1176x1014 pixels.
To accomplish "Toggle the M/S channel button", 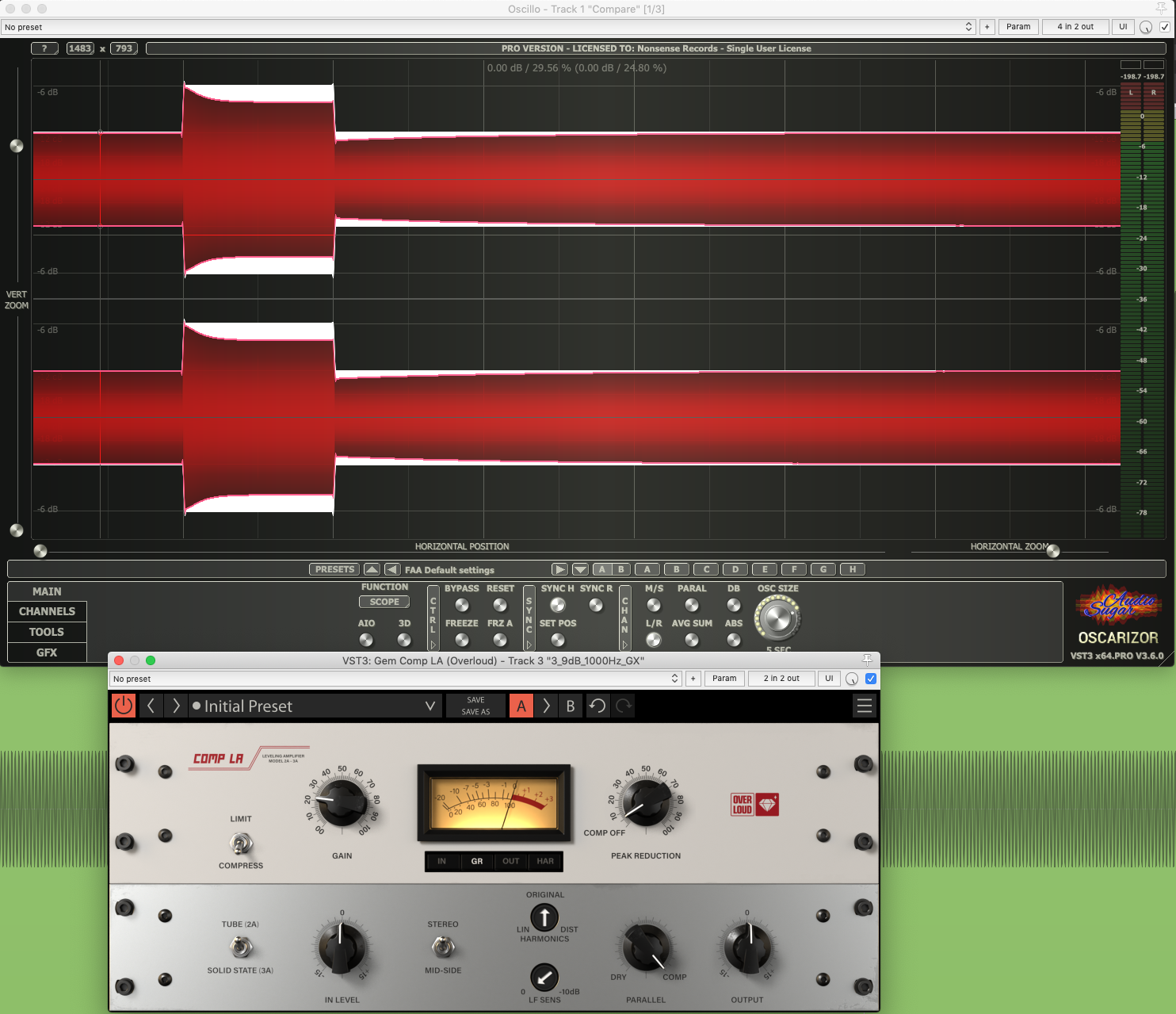I will point(654,606).
